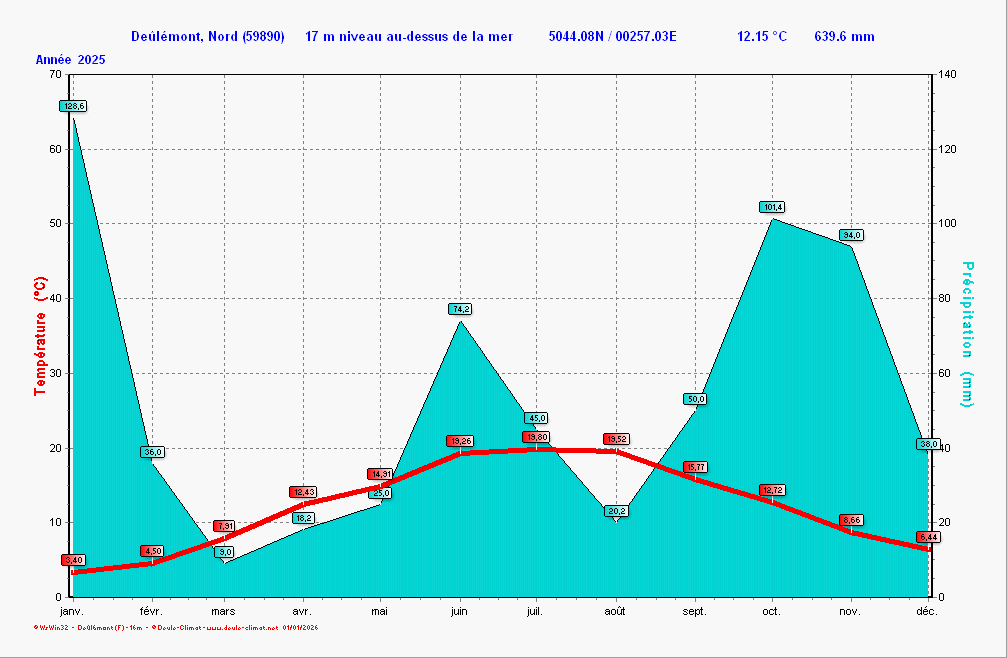Click the September precipitation label 50,0

tap(695, 399)
